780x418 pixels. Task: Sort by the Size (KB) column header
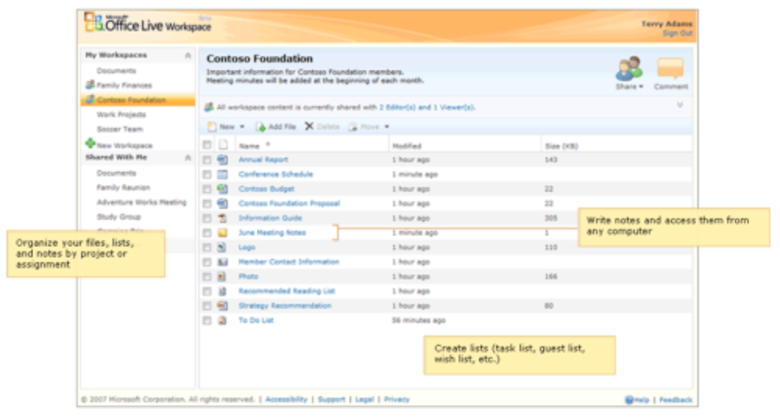coord(562,146)
